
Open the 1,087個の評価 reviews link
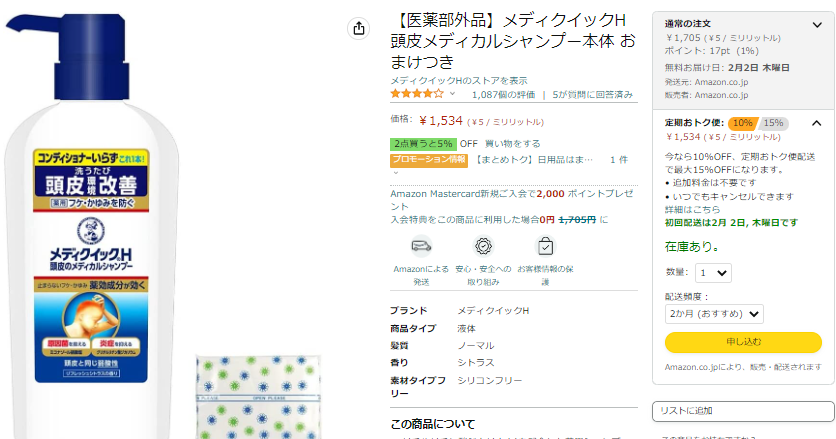point(503,94)
